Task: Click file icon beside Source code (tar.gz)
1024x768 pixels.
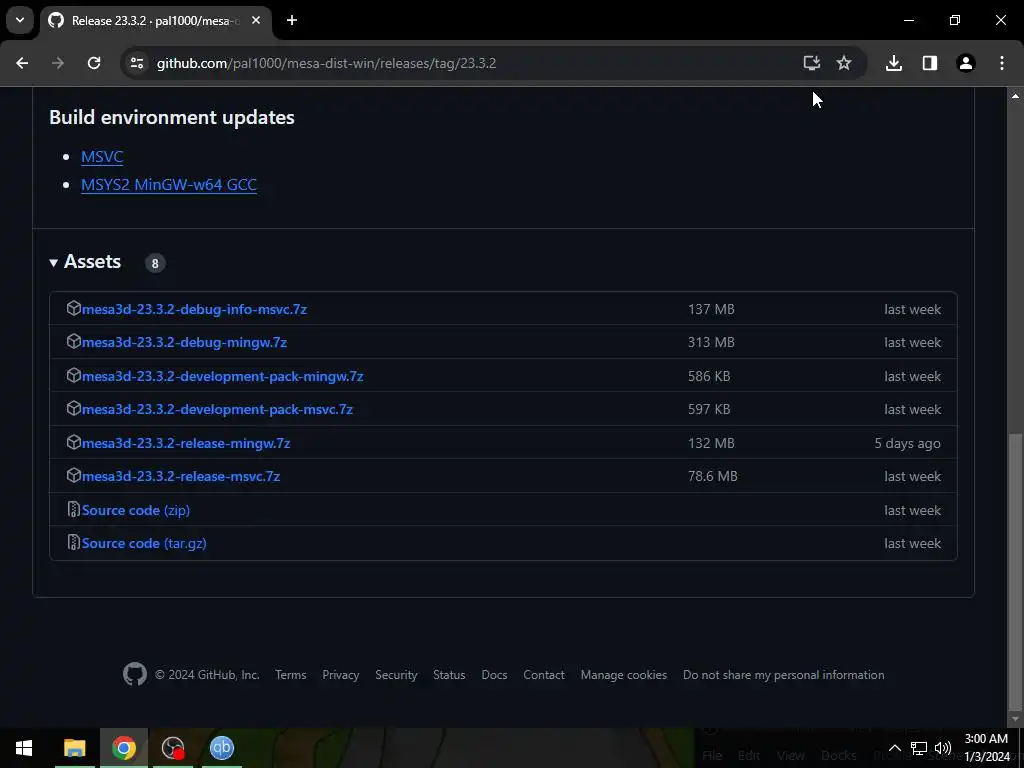Action: coord(74,543)
